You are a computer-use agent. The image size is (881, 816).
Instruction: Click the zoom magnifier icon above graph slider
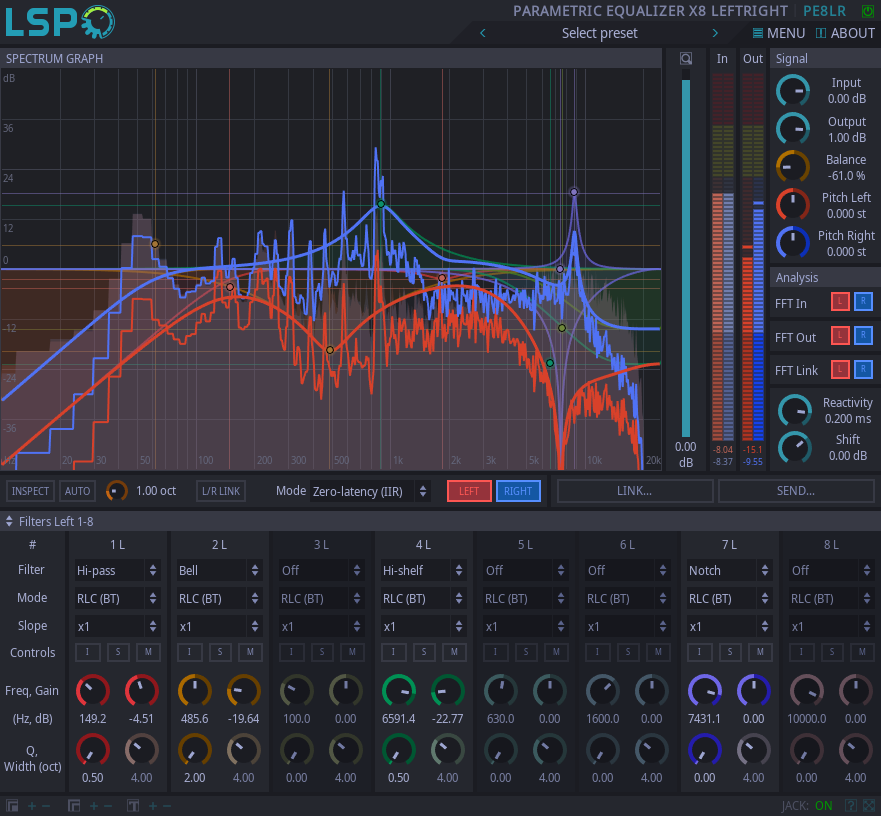(685, 58)
